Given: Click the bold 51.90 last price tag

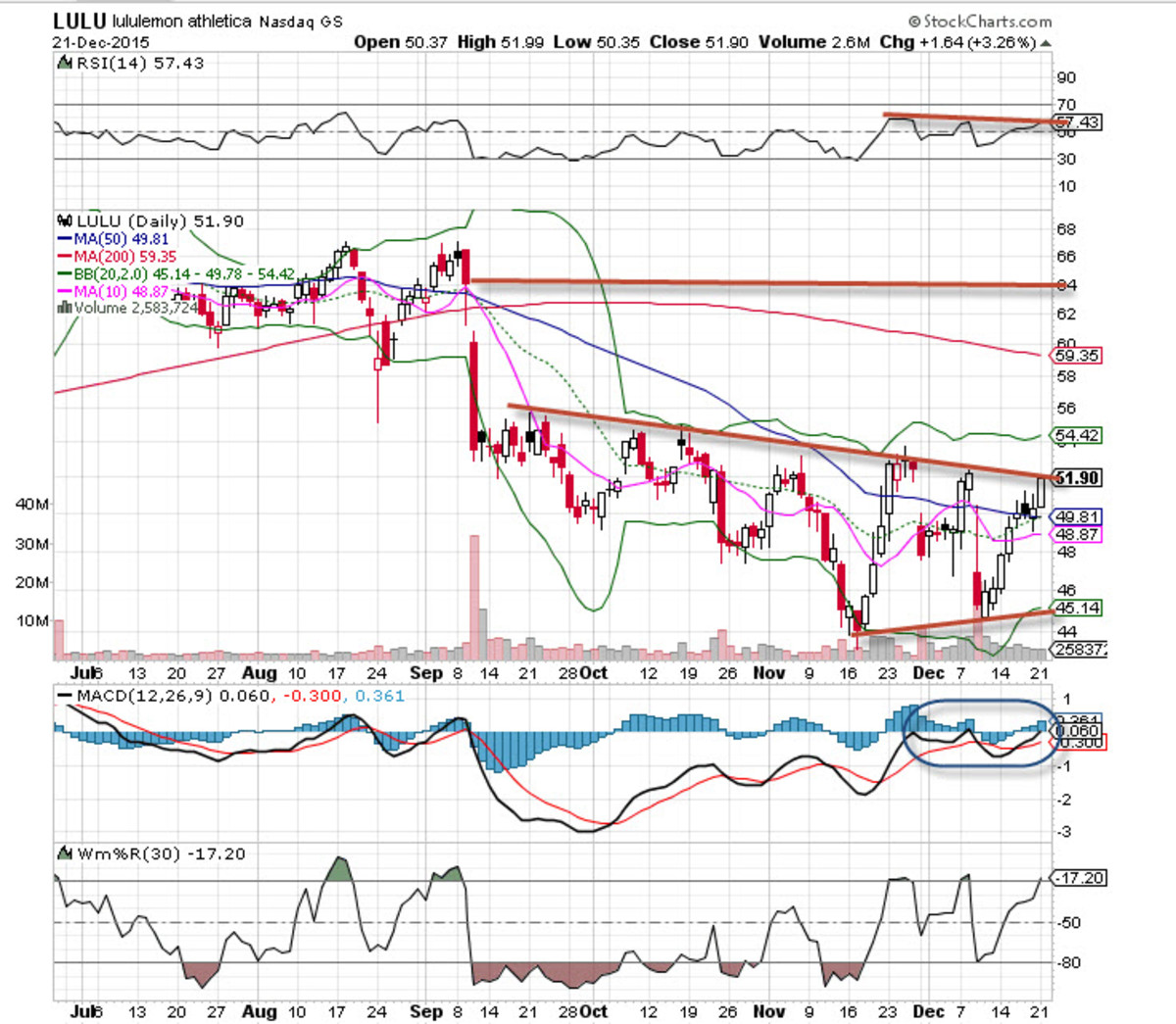Looking at the screenshot, I should tap(1077, 478).
